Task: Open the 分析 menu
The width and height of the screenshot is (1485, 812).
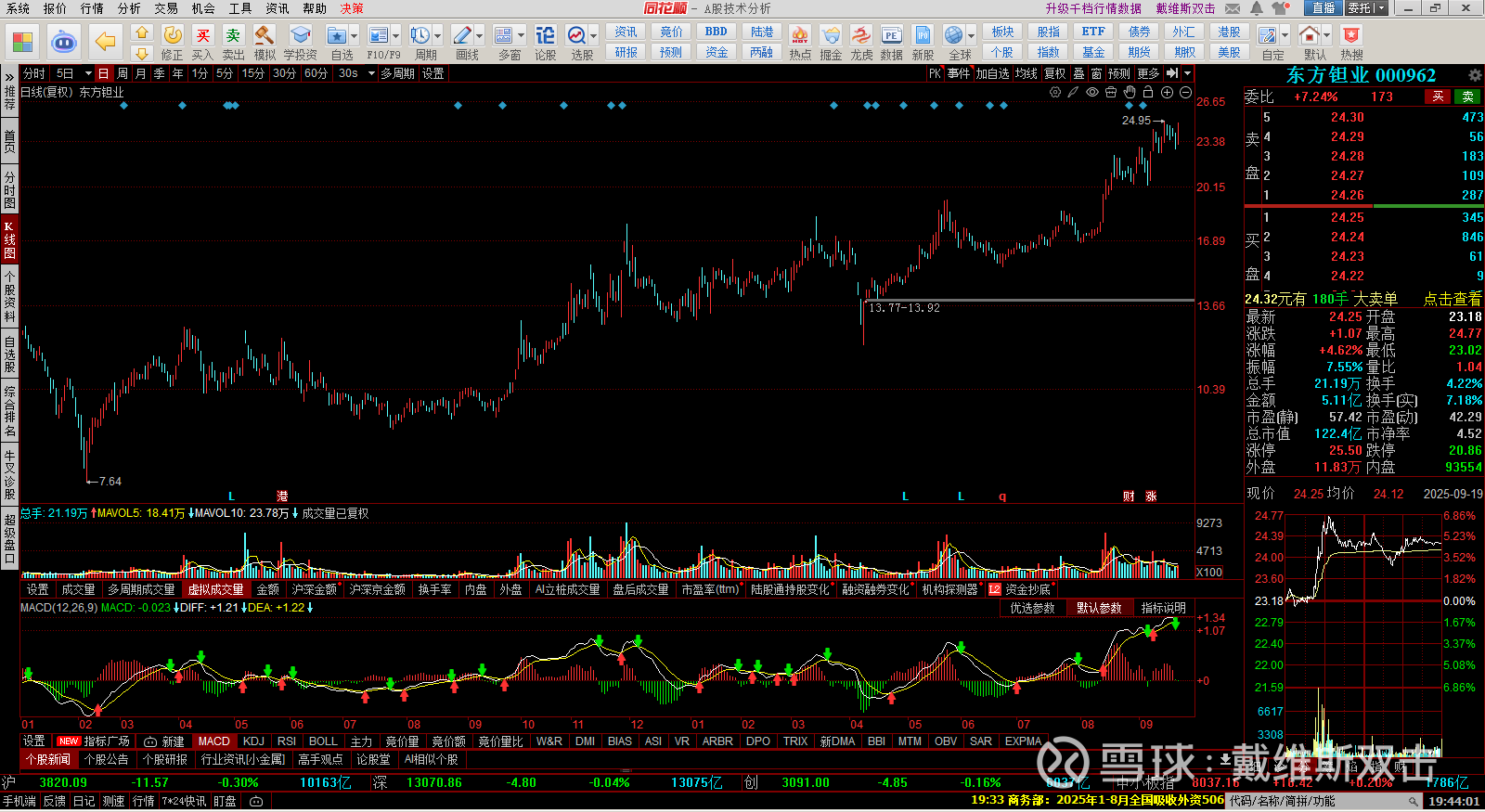Action: click(x=129, y=8)
